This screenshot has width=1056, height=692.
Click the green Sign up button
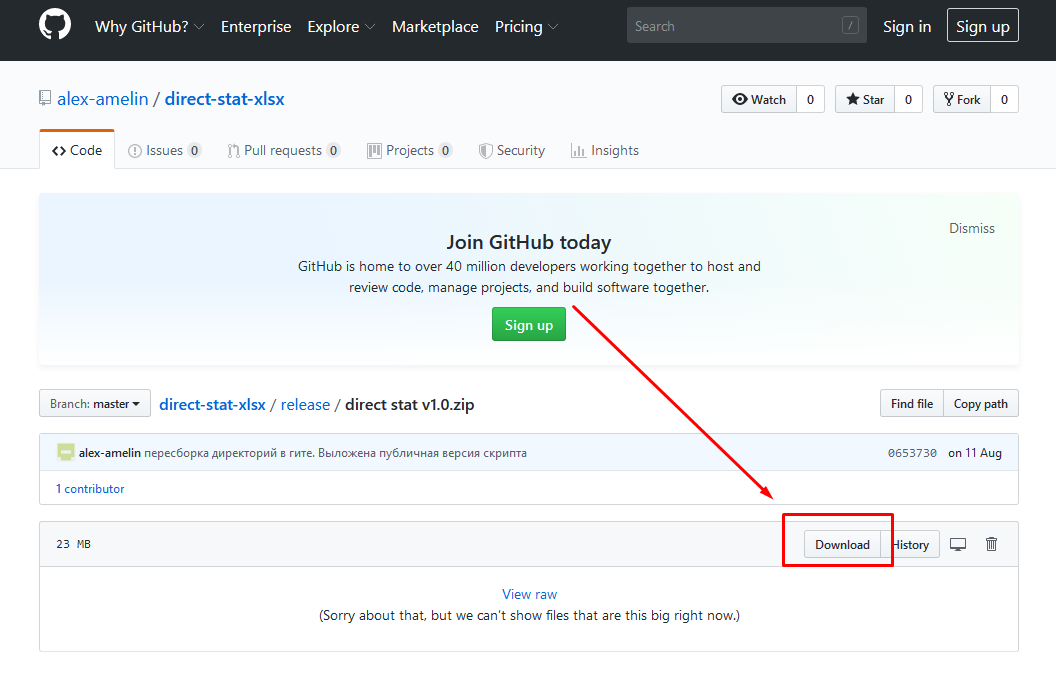coord(529,324)
